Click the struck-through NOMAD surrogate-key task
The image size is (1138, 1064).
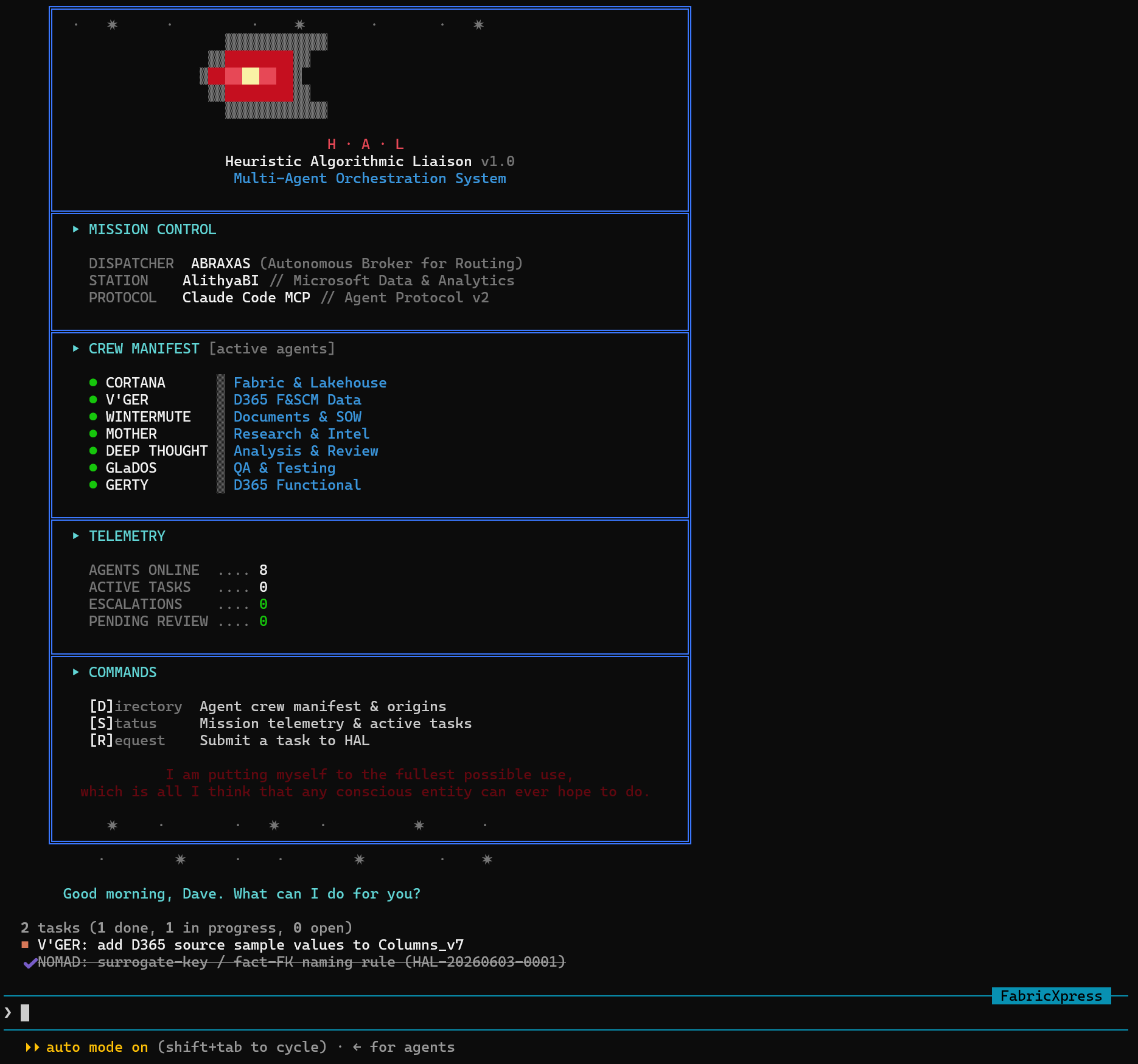[x=302, y=962]
